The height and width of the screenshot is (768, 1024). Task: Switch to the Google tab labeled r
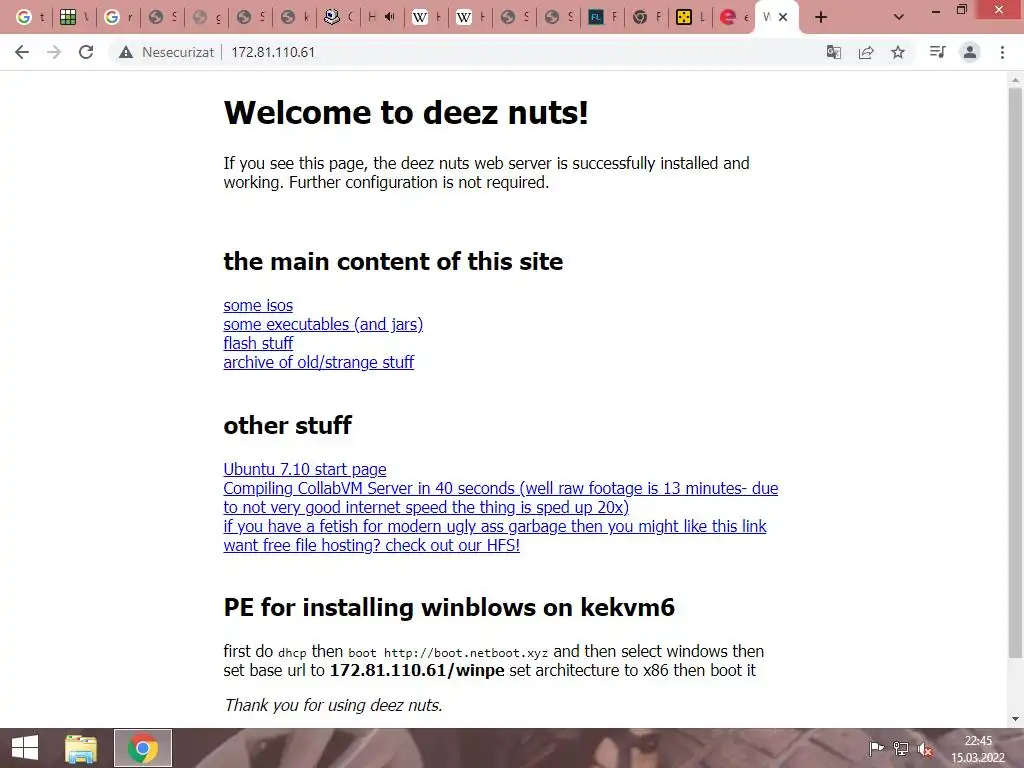[x=118, y=17]
